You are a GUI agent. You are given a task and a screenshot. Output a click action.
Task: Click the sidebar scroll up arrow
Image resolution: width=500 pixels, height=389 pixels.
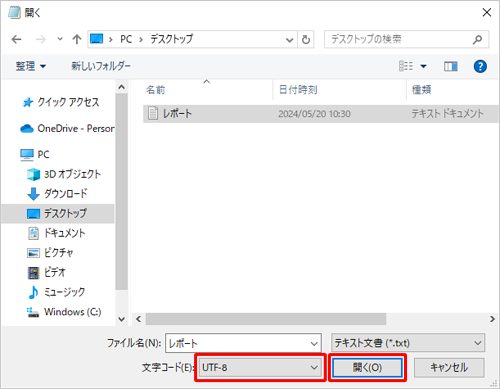122,87
